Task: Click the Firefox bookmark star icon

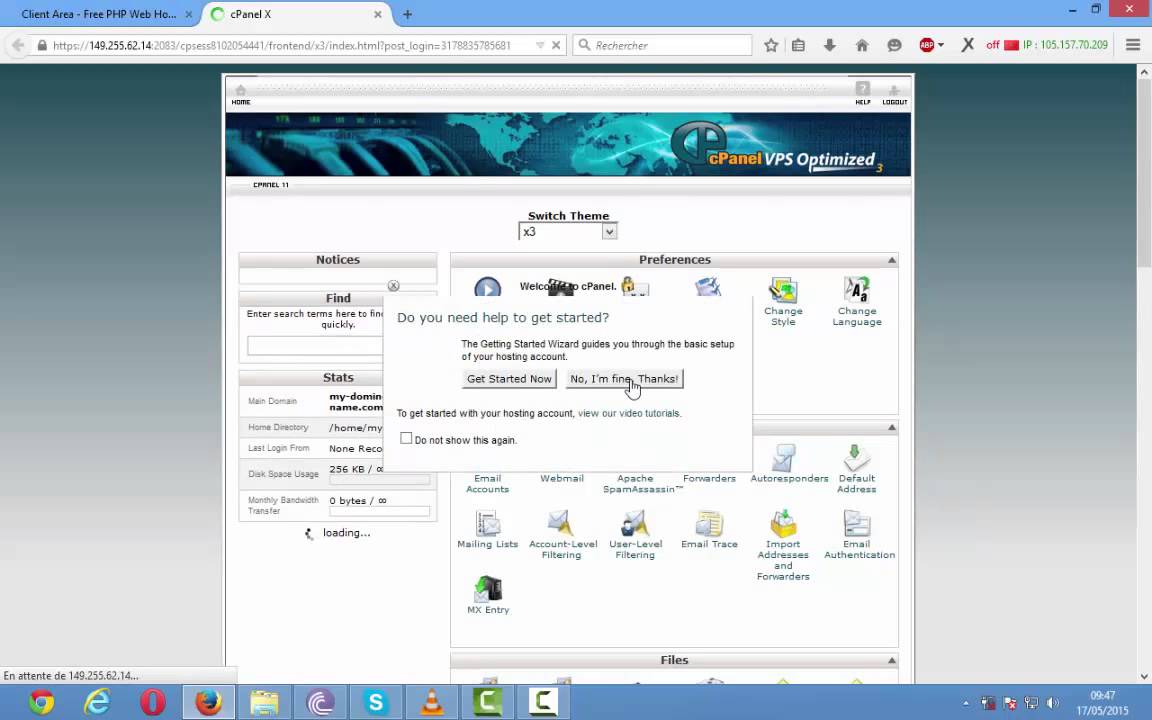Action: point(771,46)
